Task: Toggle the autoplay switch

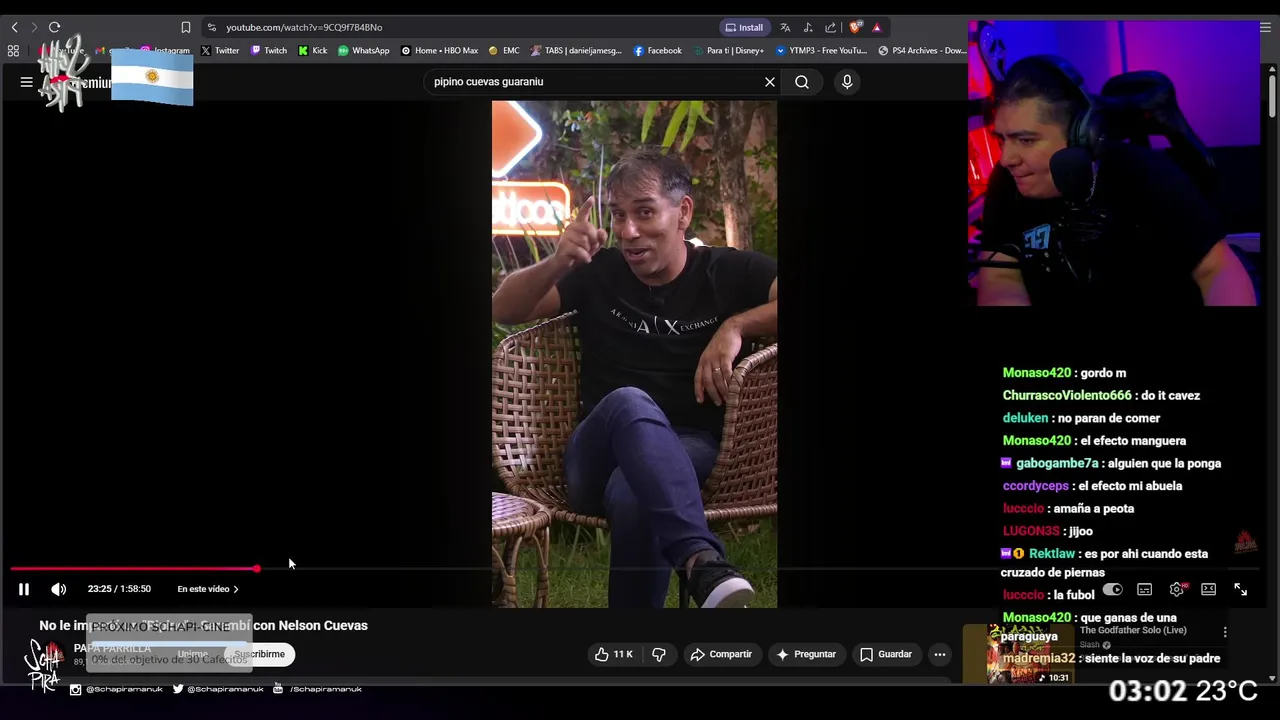Action: coord(1112,590)
